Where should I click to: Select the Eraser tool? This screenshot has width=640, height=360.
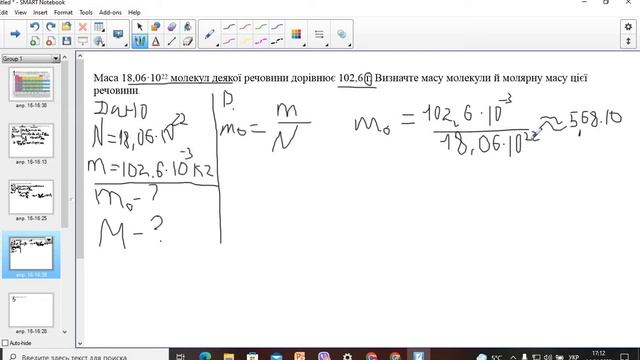click(x=187, y=41)
